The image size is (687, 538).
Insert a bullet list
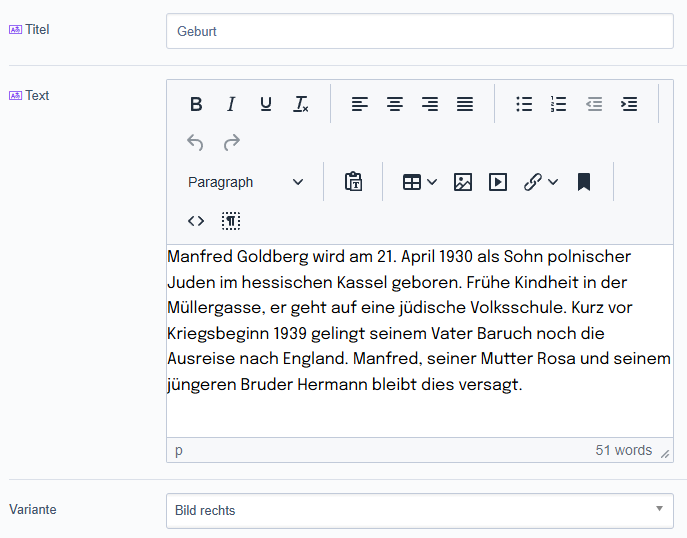click(524, 104)
